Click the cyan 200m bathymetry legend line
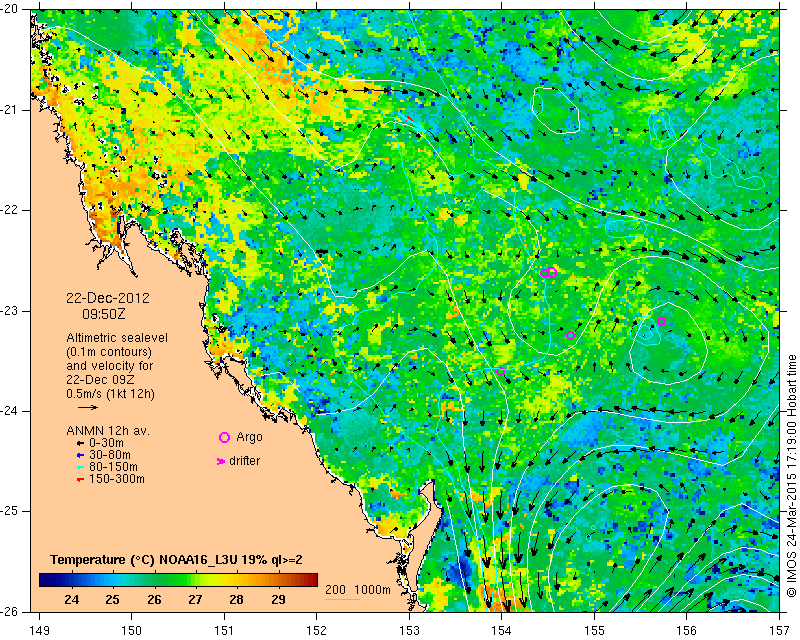Image resolution: width=800 pixels, height=640 pixels. (x=342, y=599)
